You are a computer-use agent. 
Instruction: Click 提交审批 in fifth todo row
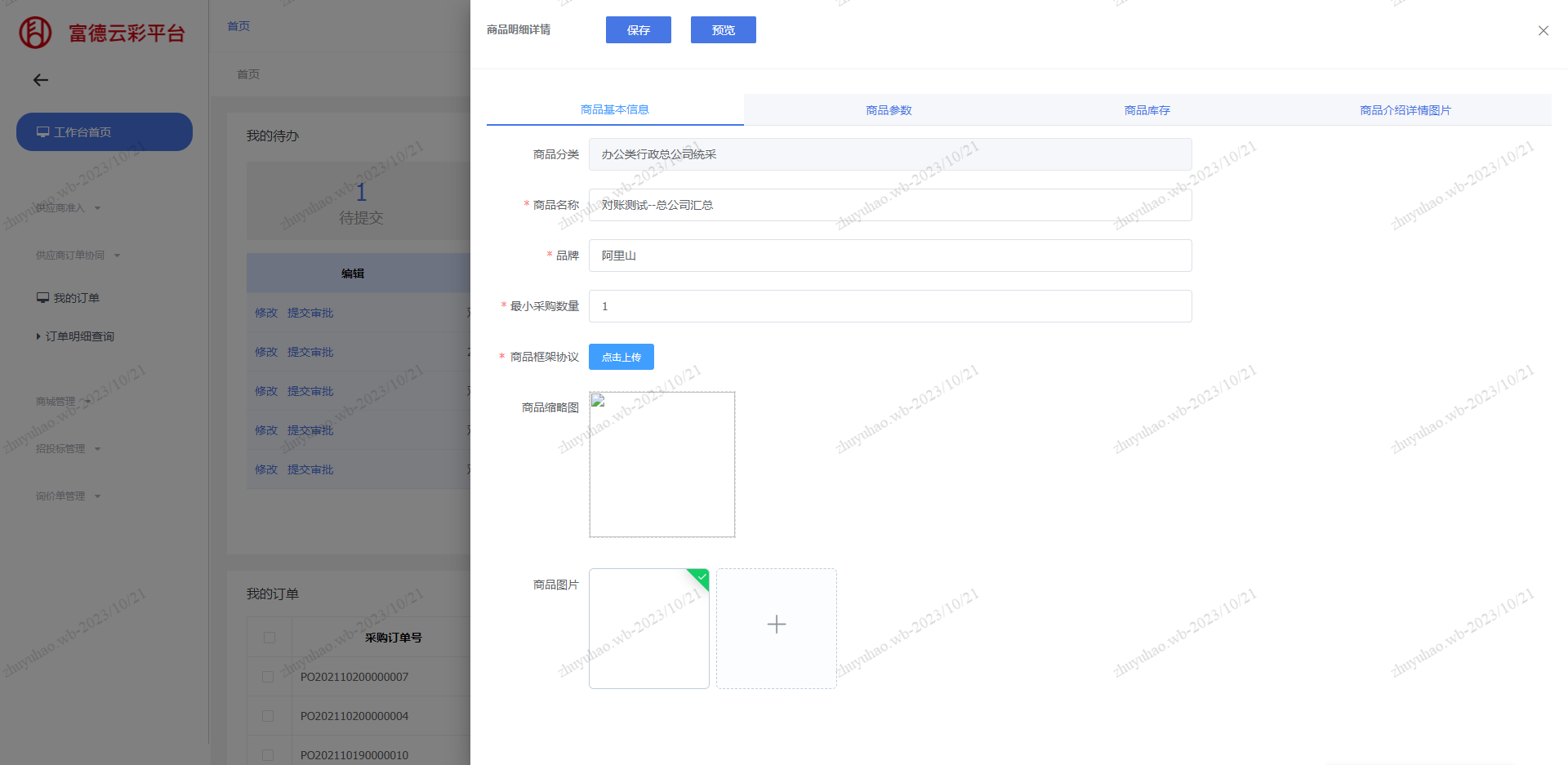pos(310,469)
